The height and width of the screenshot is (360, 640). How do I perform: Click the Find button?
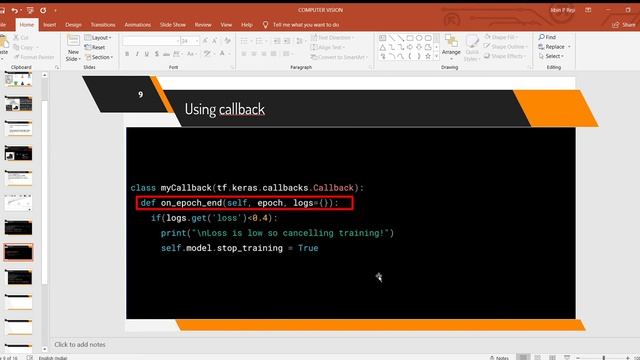547,37
